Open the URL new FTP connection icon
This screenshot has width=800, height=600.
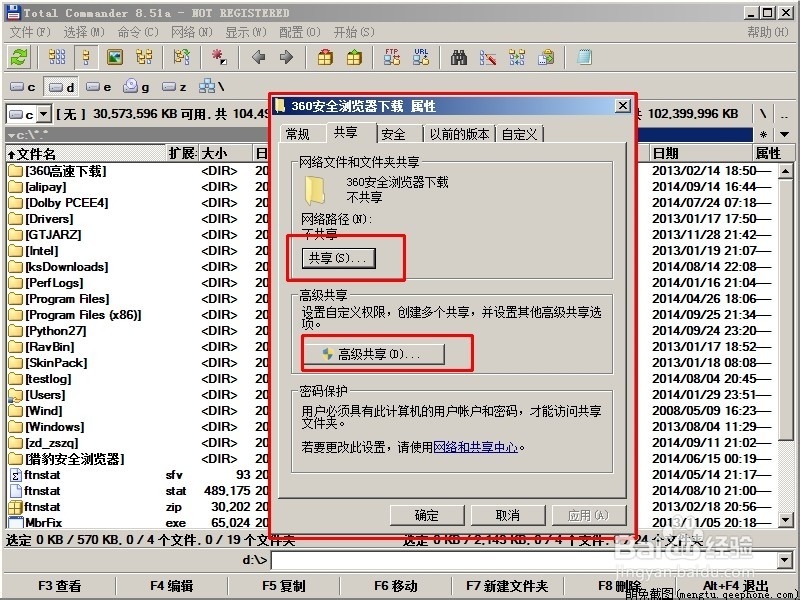point(421,57)
